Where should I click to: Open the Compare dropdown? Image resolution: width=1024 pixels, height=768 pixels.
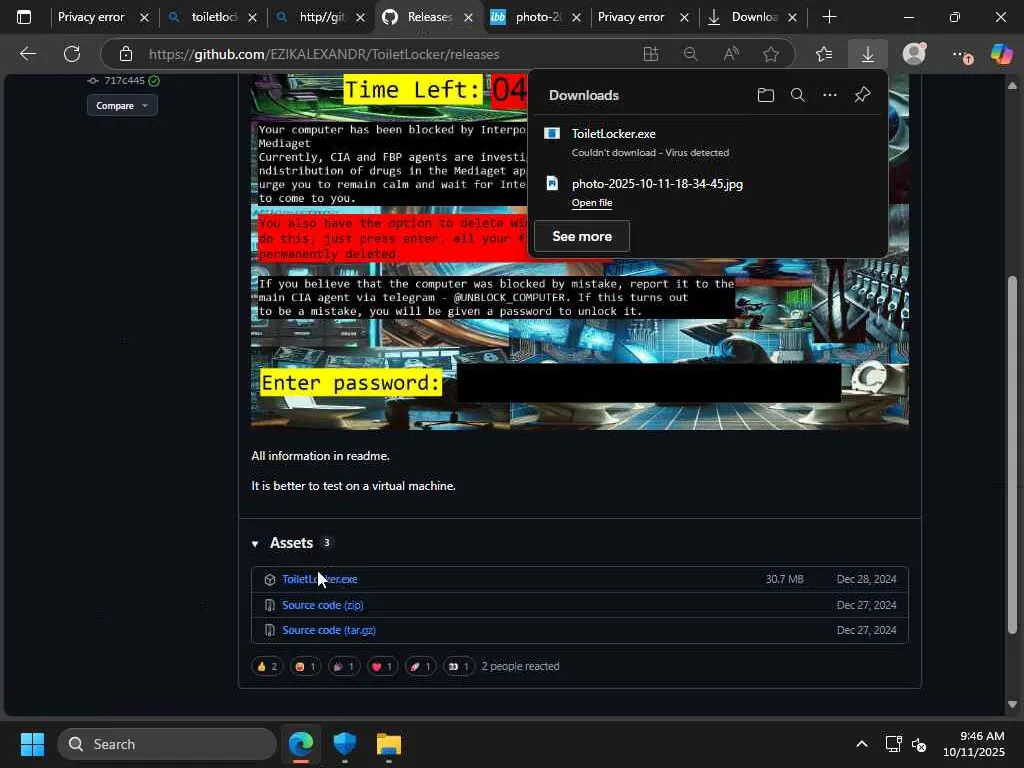click(122, 105)
